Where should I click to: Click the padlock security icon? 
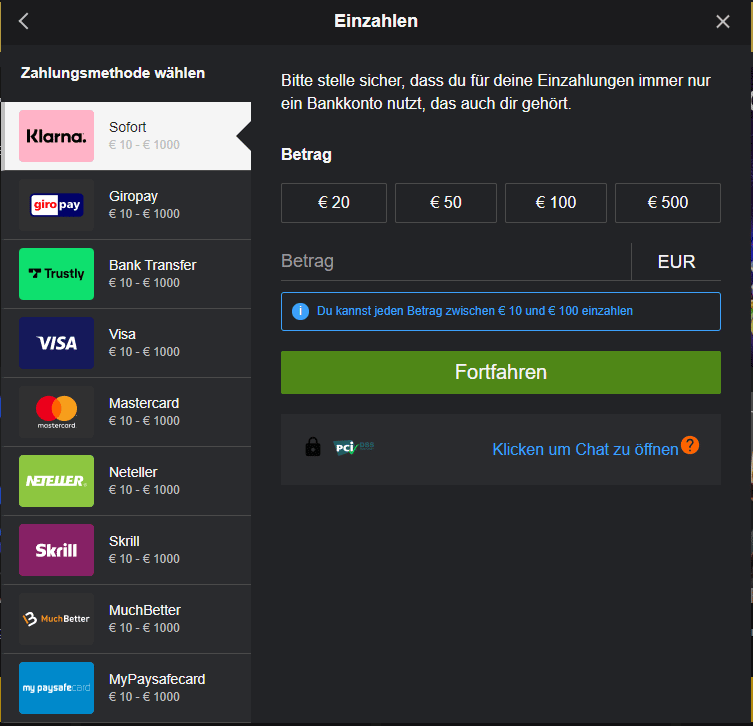click(x=313, y=447)
